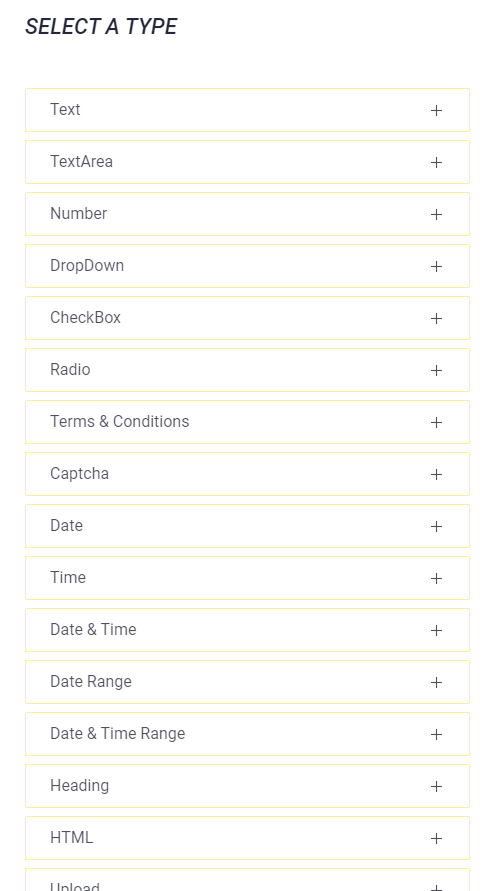Expand the Date type row
This screenshot has width=495, height=891.
pyautogui.click(x=247, y=526)
